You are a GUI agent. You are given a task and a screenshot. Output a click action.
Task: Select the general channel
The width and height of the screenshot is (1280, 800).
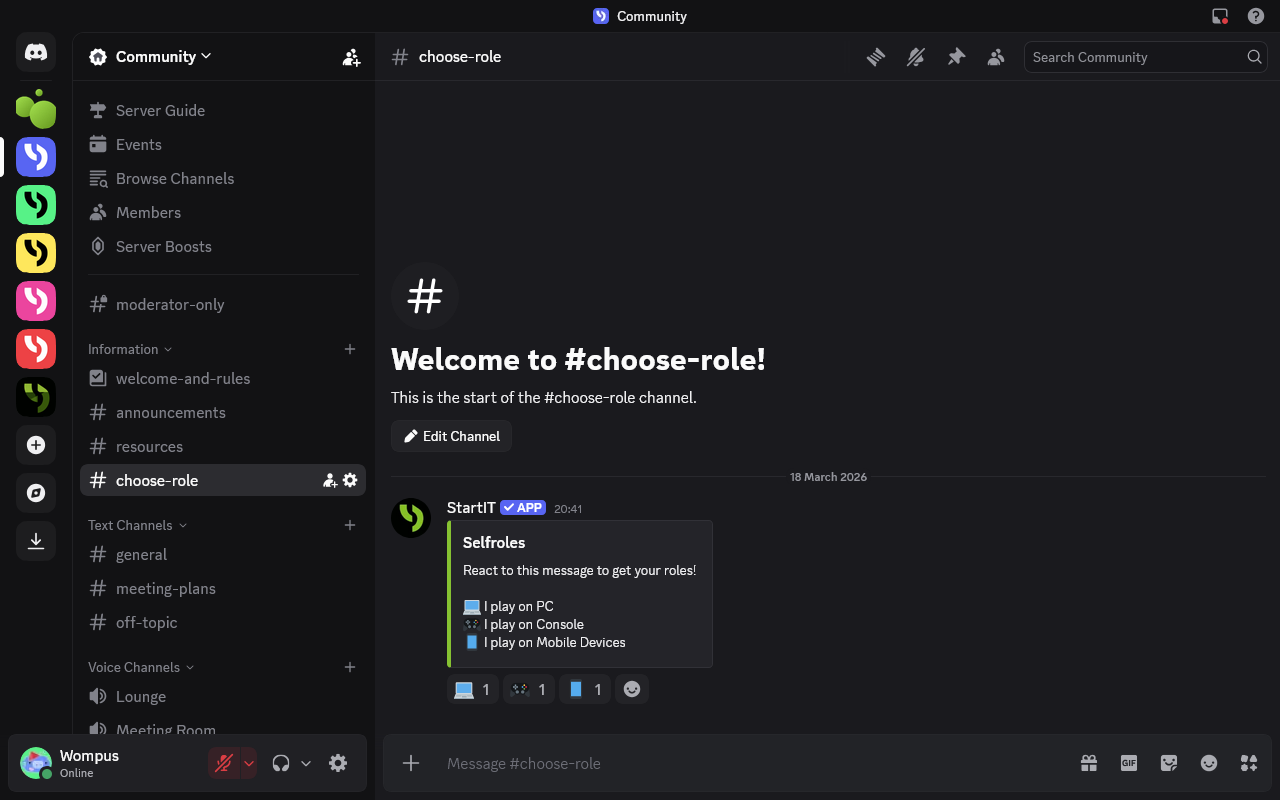click(141, 554)
